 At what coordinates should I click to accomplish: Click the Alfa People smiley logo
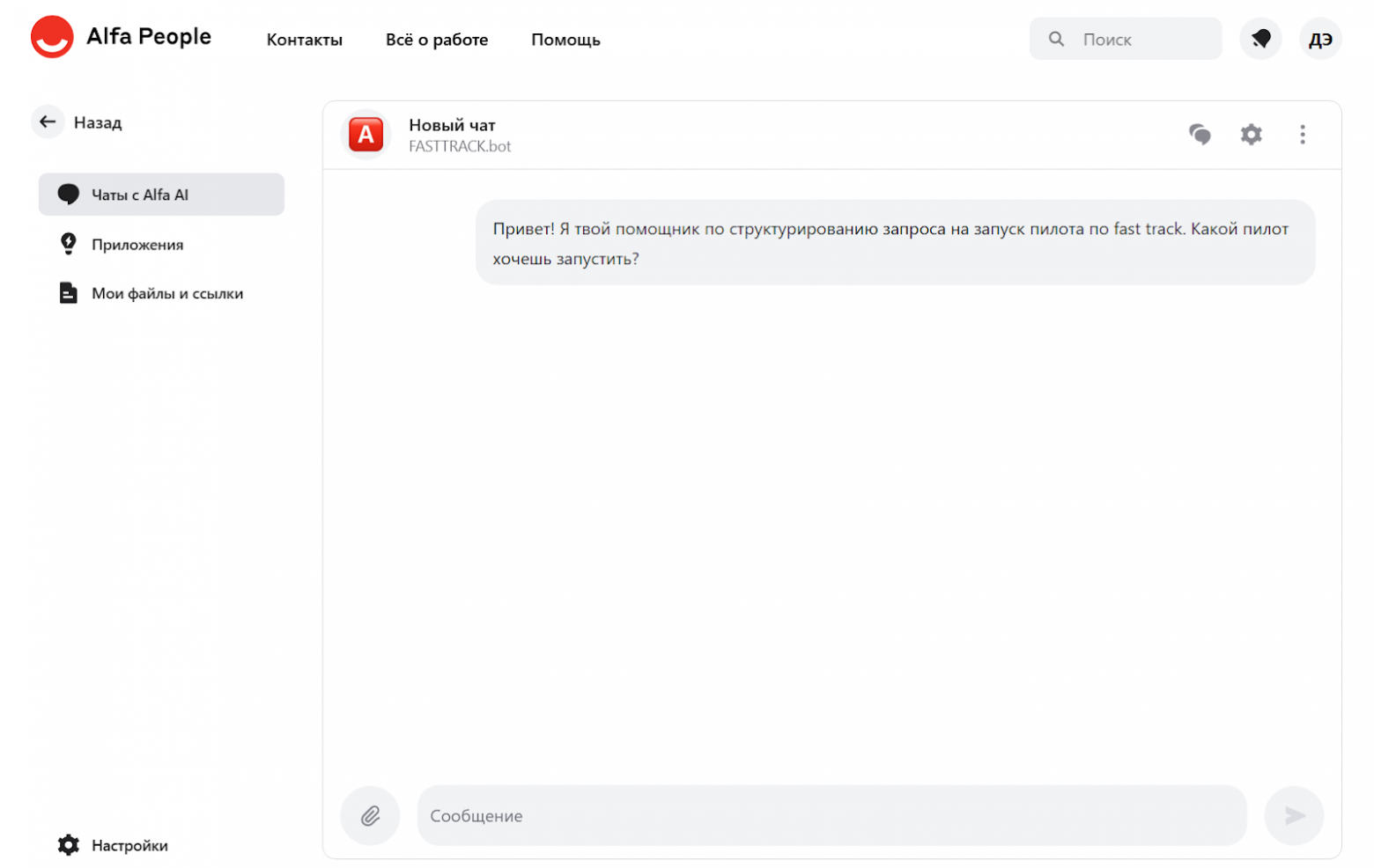point(52,37)
